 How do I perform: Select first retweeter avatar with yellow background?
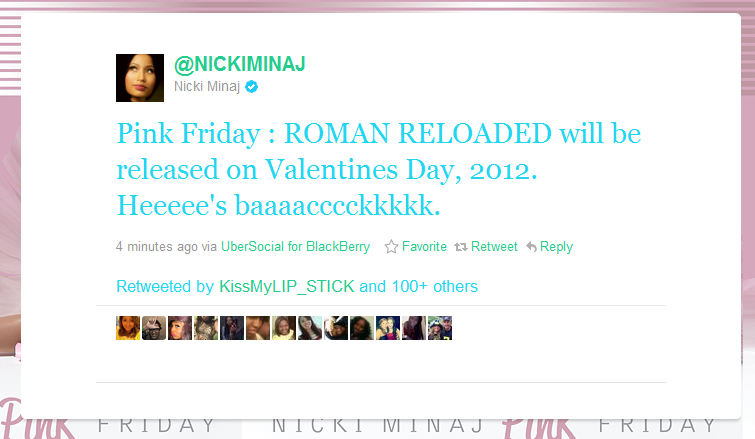tap(128, 328)
